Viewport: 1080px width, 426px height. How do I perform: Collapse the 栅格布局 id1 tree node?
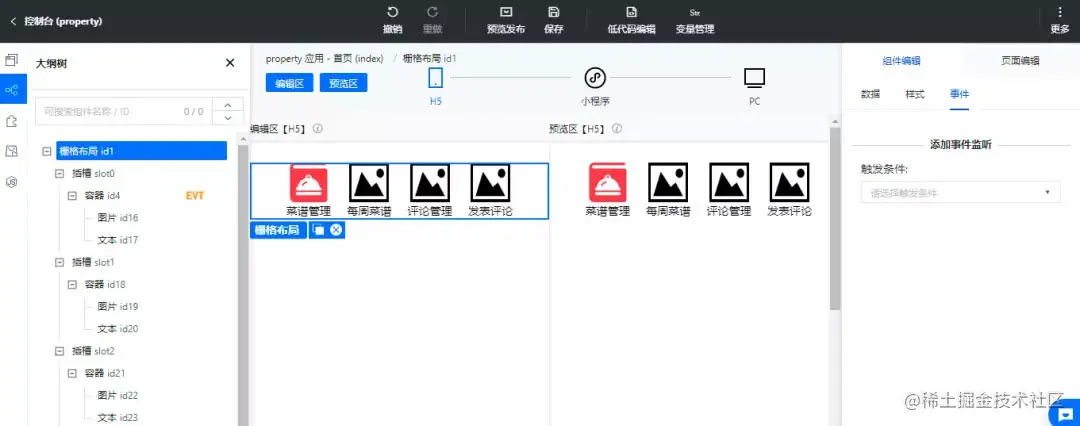pyautogui.click(x=46, y=151)
